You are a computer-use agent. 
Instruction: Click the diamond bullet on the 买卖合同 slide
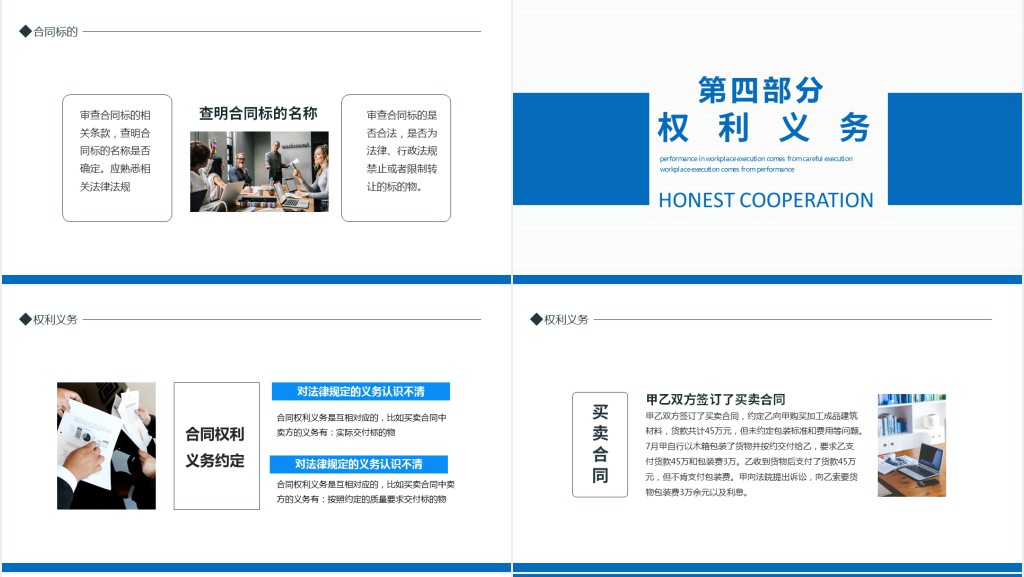(537, 319)
